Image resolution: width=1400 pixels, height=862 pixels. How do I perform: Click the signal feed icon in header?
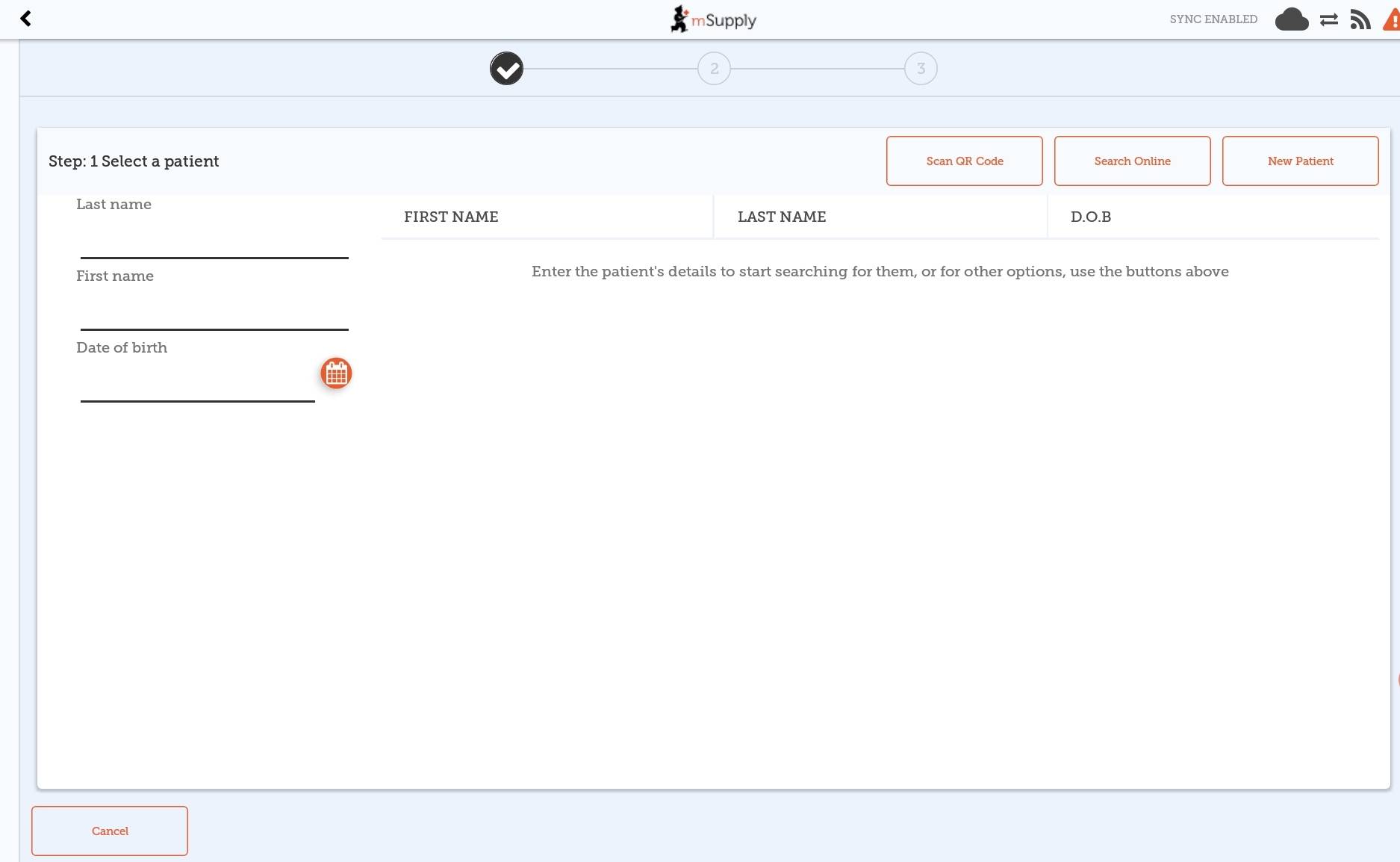pyautogui.click(x=1360, y=20)
